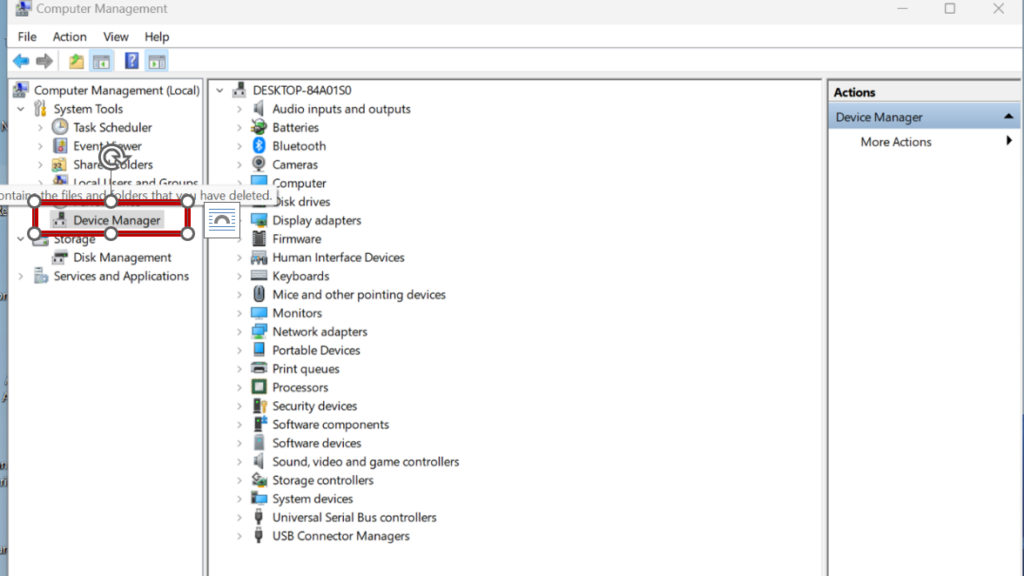Click the blue Help question mark icon
The image size is (1024, 576).
(x=131, y=62)
